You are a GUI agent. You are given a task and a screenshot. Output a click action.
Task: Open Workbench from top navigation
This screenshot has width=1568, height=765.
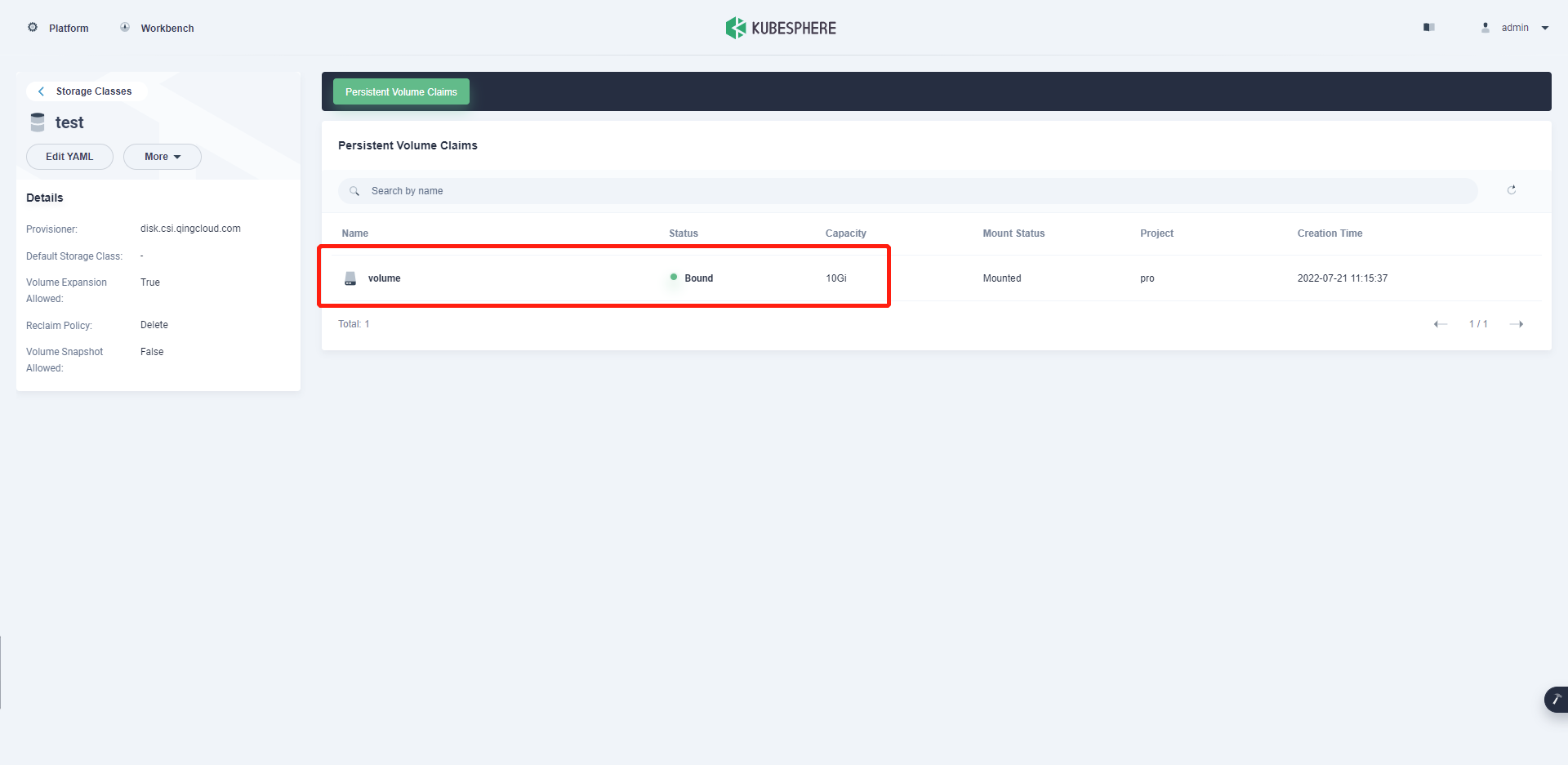tap(167, 28)
